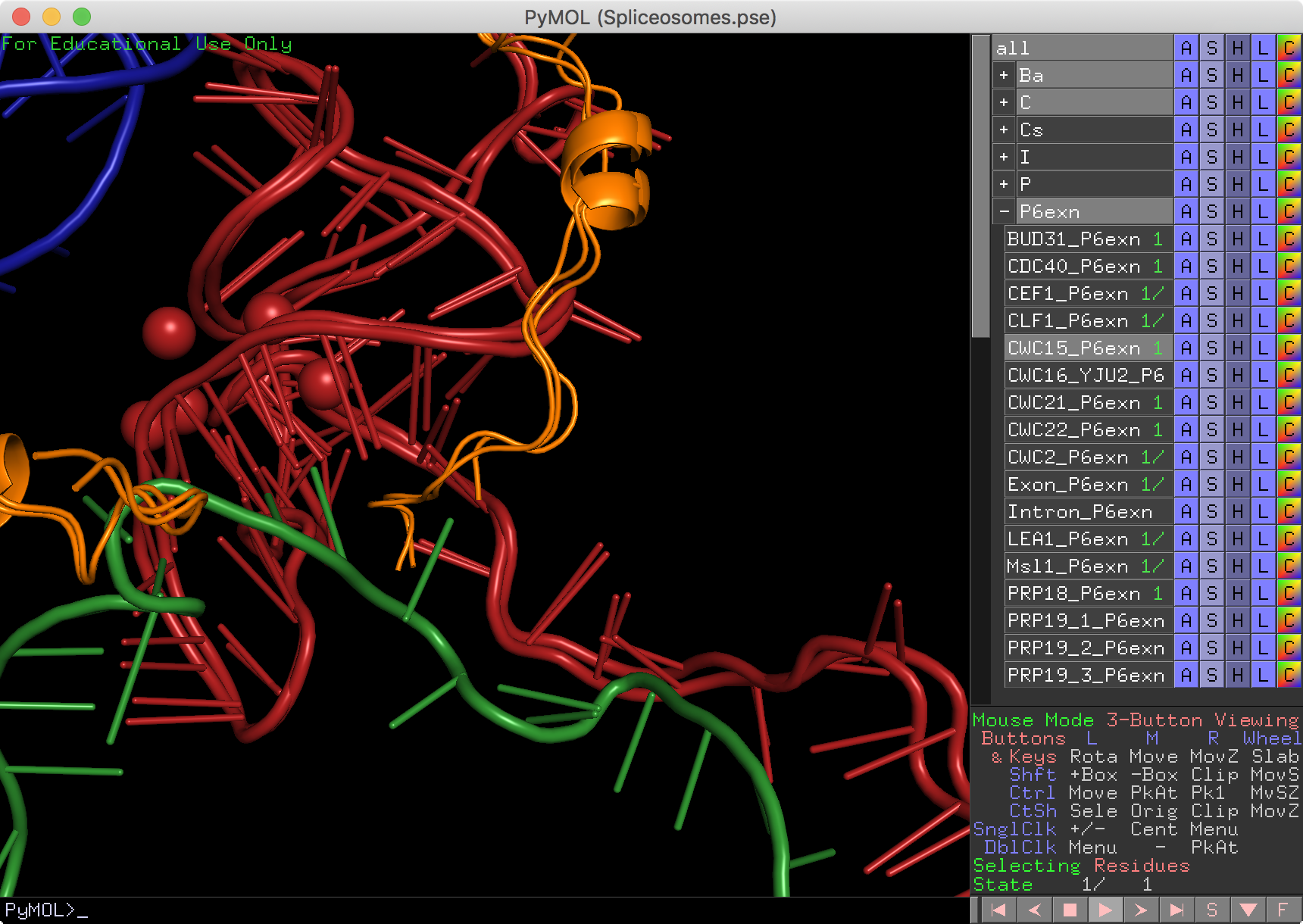Open Show menu for PRP18_P6exn

[1211, 594]
